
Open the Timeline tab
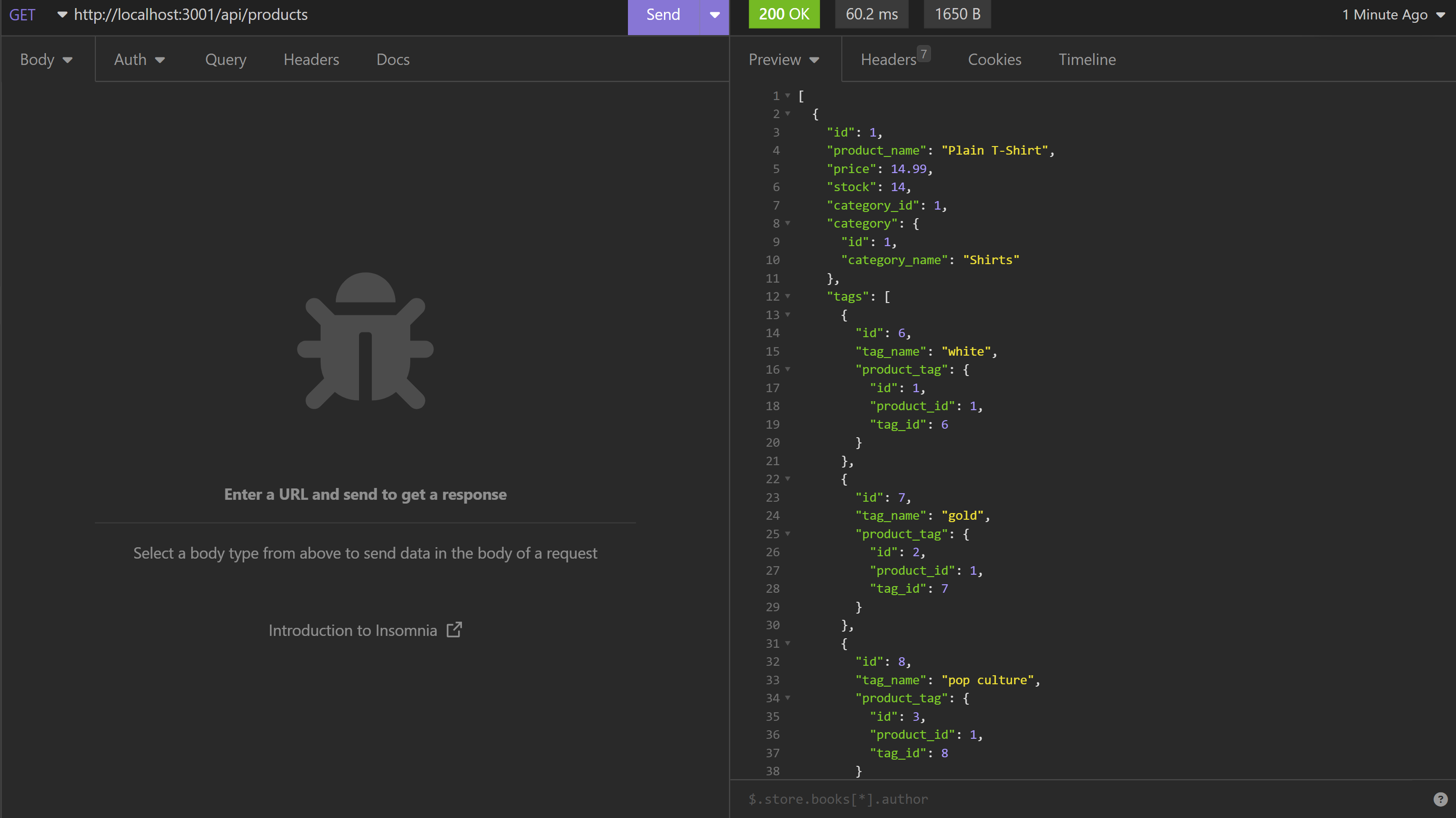1087,59
